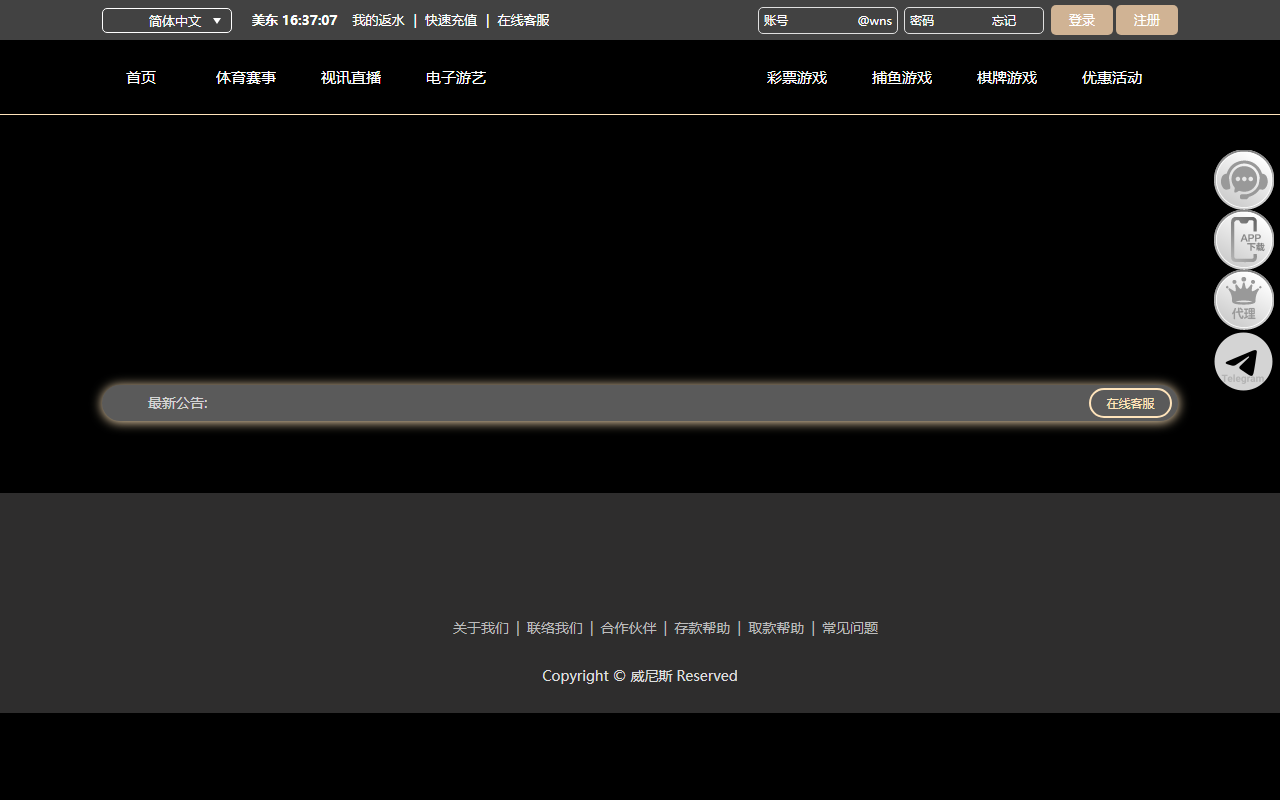Open 优惠活动 promotions menu
This screenshot has width=1280, height=800.
pyautogui.click(x=1112, y=78)
